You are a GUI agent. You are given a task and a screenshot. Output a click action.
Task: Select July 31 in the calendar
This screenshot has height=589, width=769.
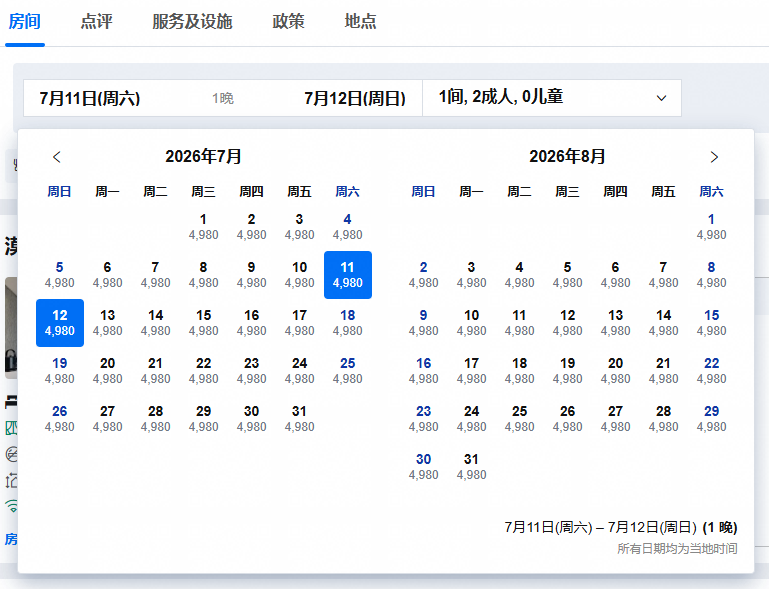(x=299, y=419)
